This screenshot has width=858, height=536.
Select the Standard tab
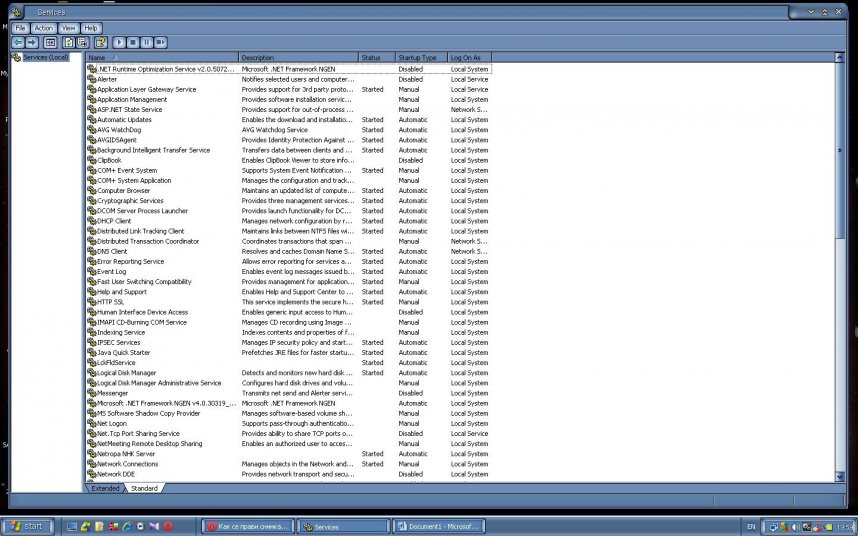pyautogui.click(x=144, y=488)
